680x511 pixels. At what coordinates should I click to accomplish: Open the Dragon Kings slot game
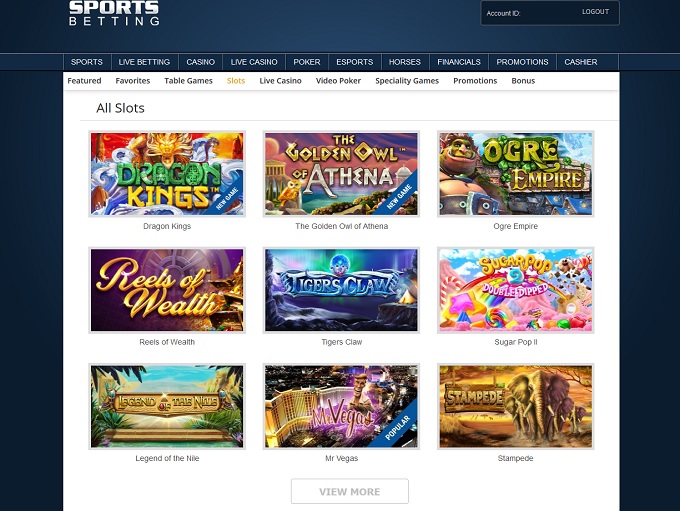pyautogui.click(x=167, y=174)
